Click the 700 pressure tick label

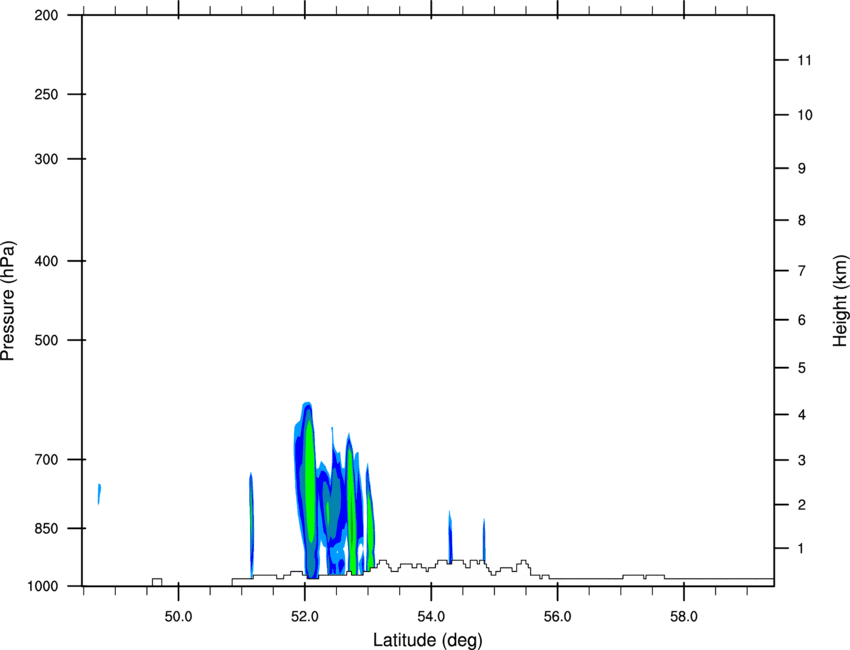point(46,459)
